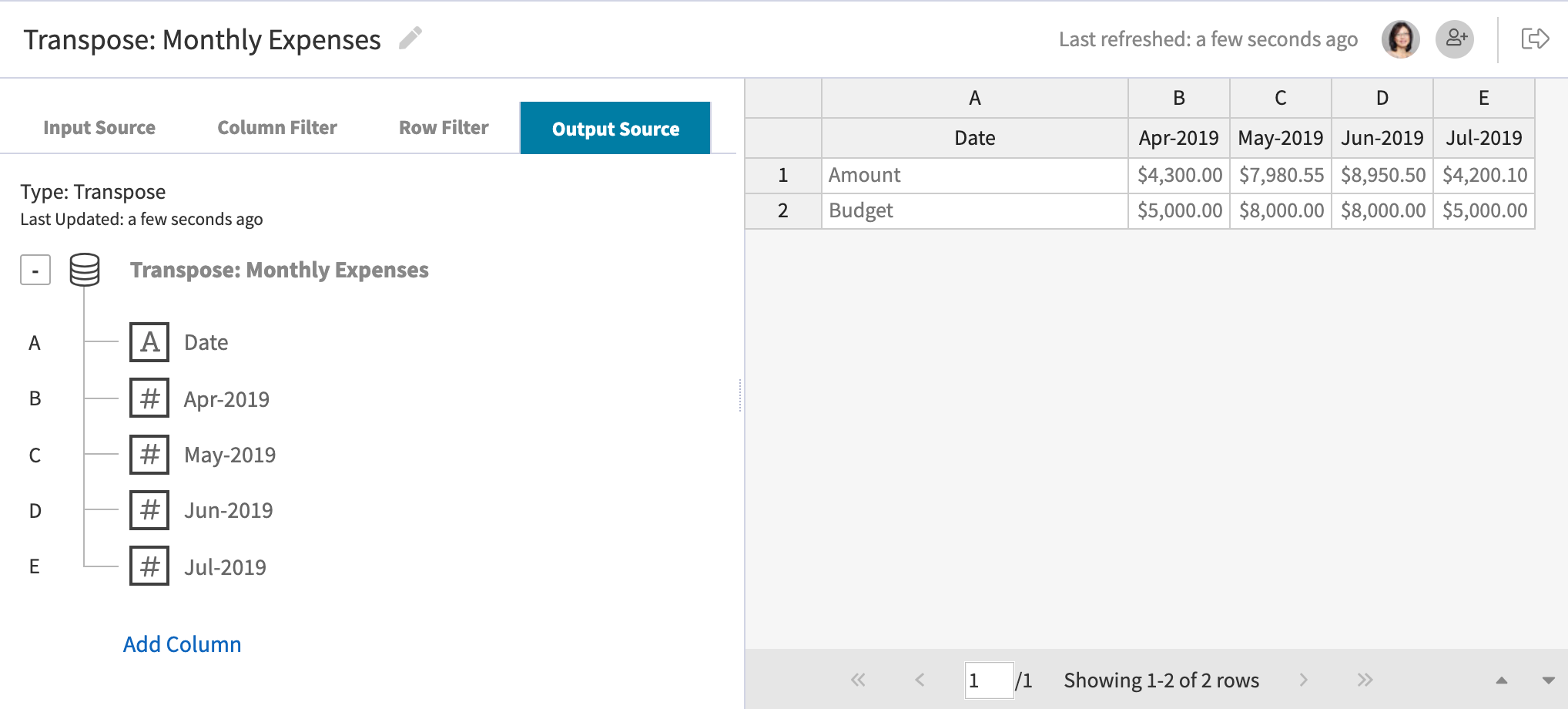
Task: Click the user avatar in the header
Action: click(1400, 38)
